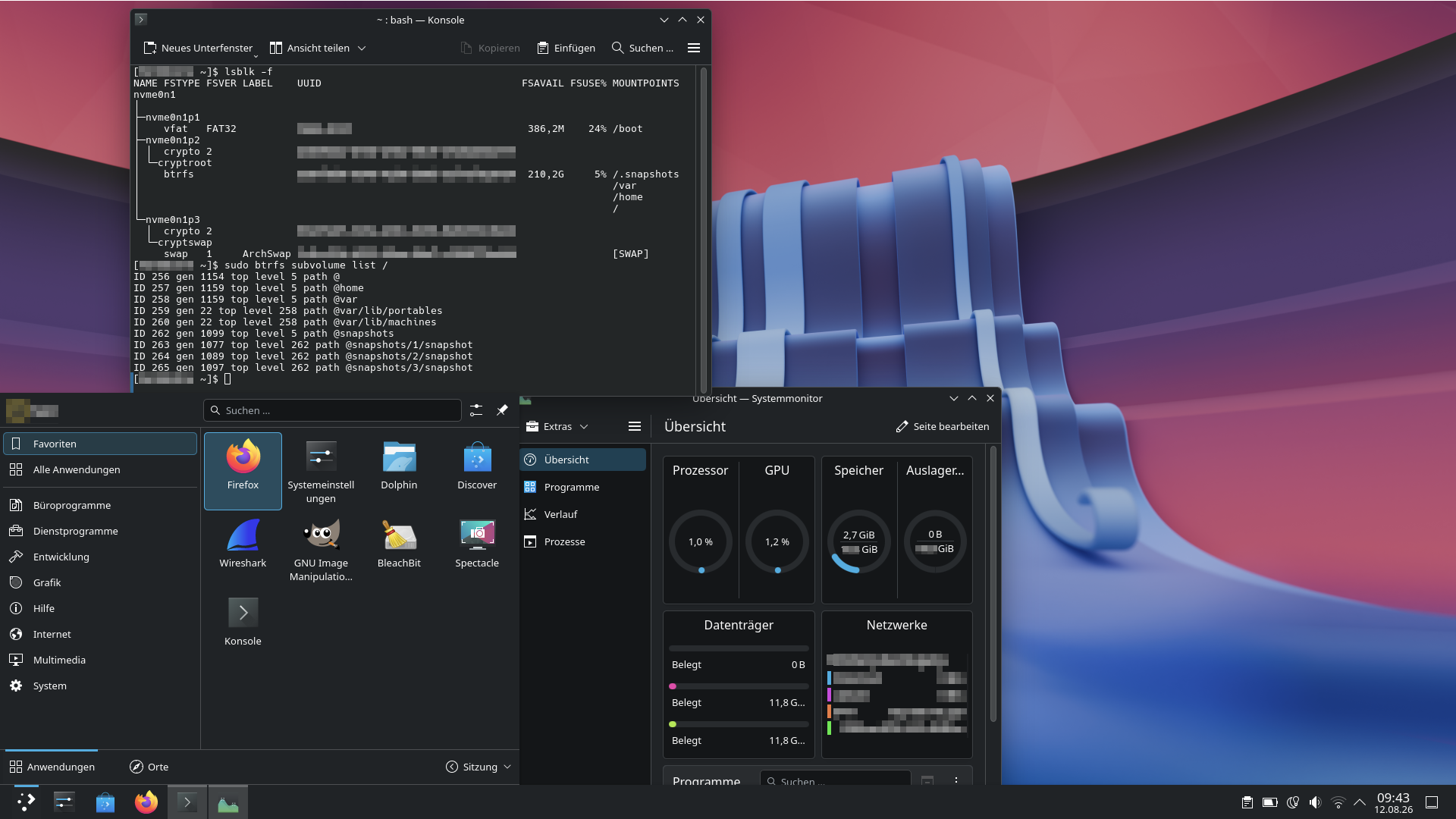Open the Systemmonitor hamburger menu

click(x=635, y=426)
